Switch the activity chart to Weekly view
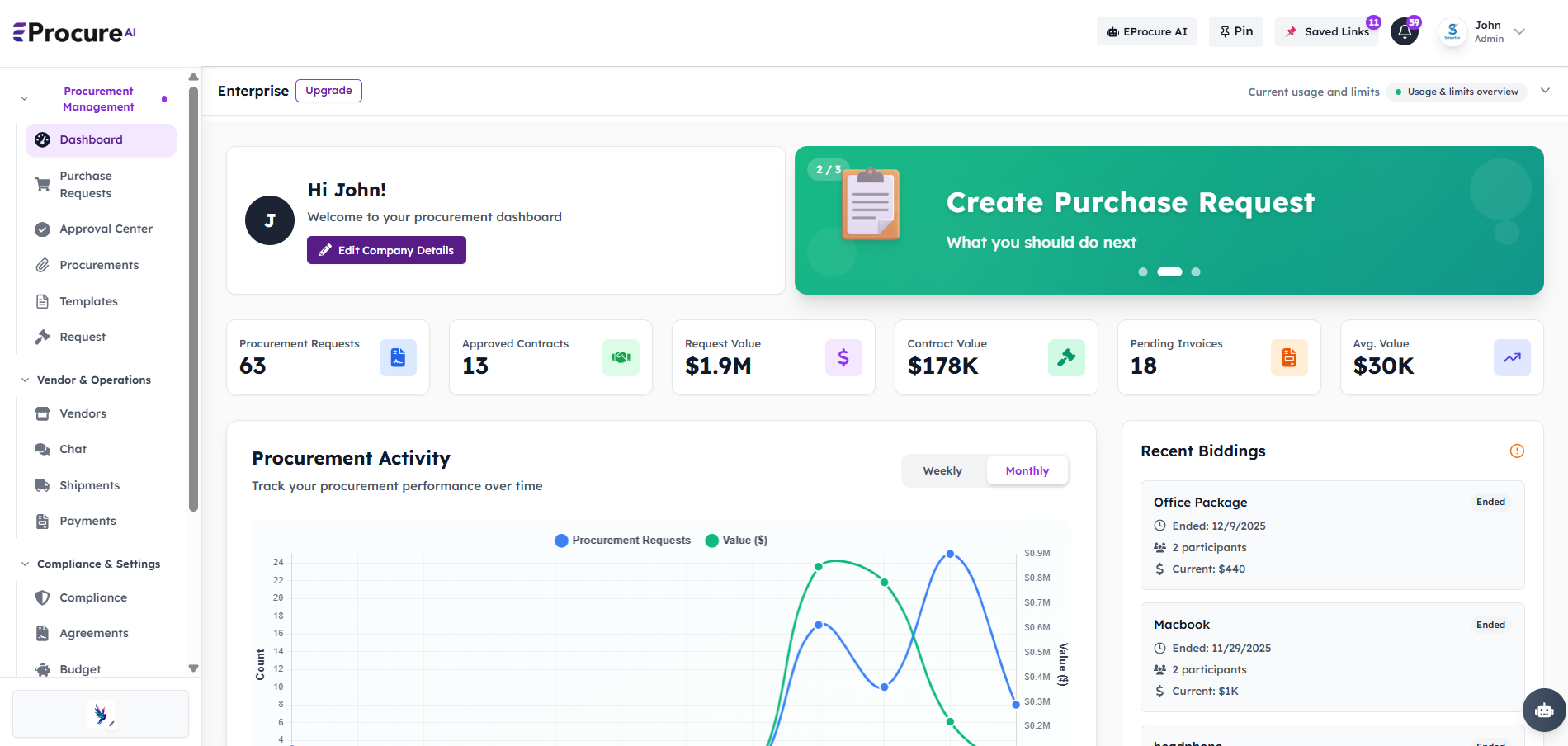1568x746 pixels. click(x=942, y=470)
